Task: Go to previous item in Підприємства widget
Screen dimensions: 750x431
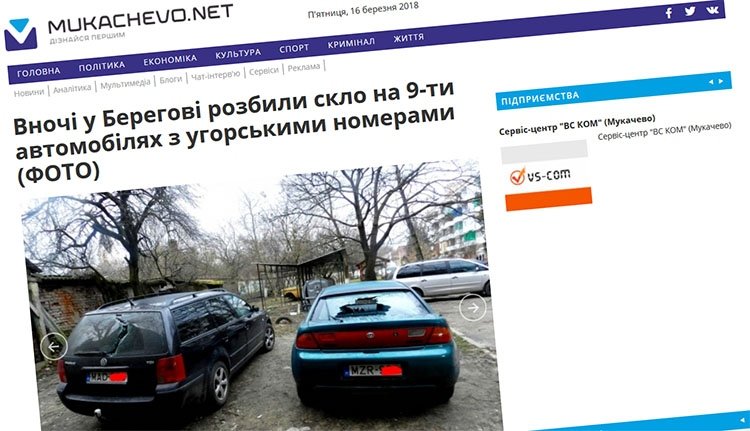Action: [x=710, y=82]
